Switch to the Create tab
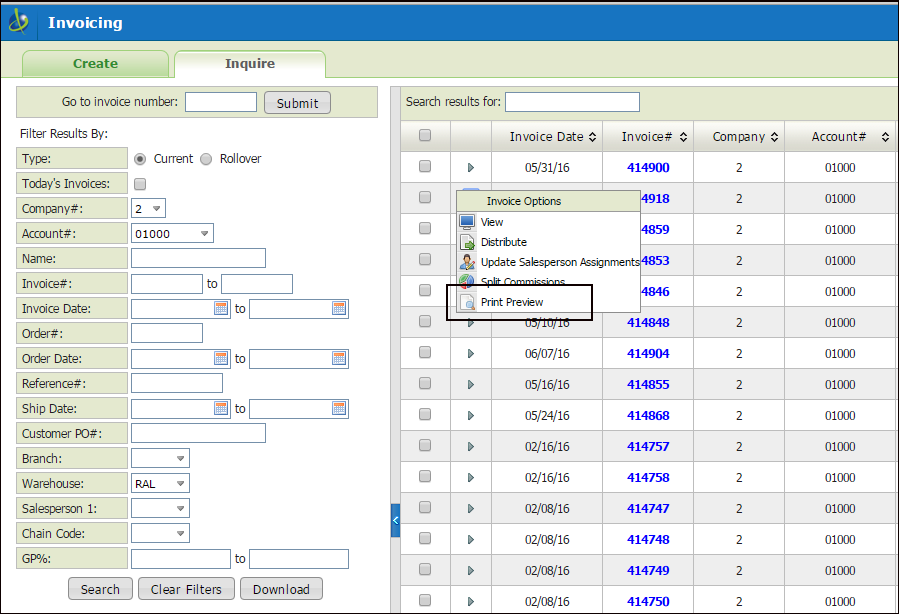This screenshot has width=899, height=614. coord(95,63)
